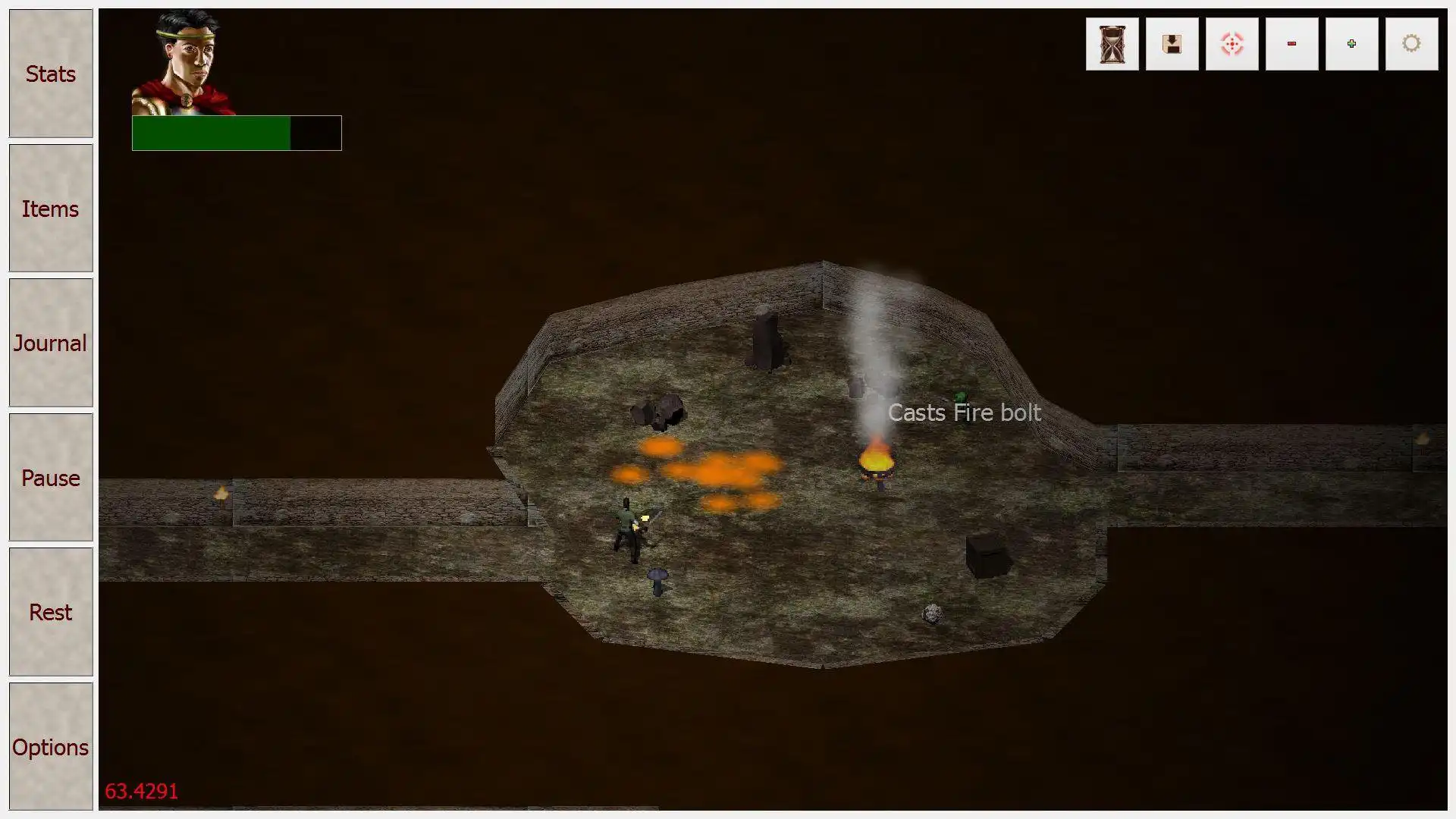
Task: Open the Options menu
Action: tap(50, 746)
